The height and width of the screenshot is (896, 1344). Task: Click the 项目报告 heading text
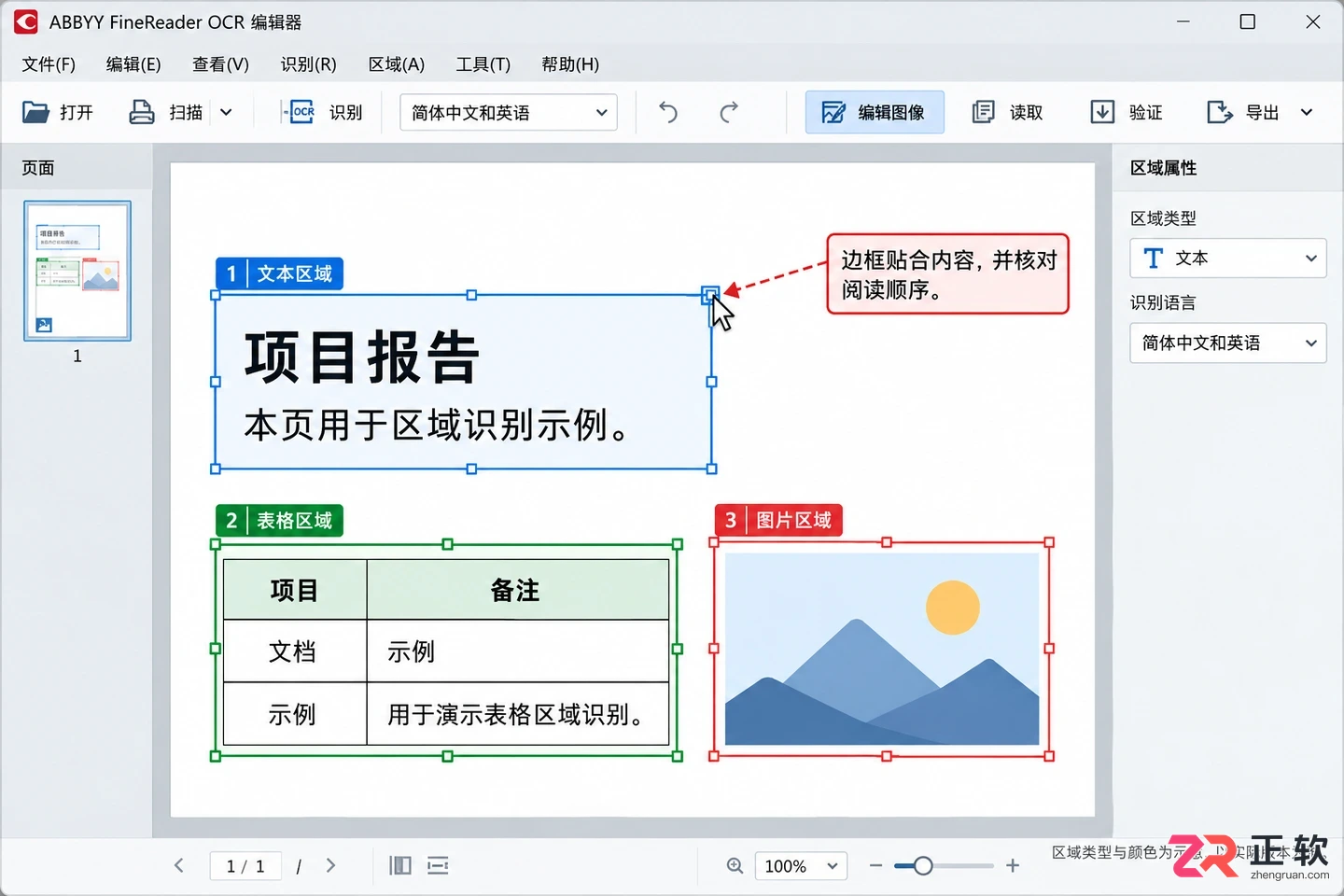point(362,357)
